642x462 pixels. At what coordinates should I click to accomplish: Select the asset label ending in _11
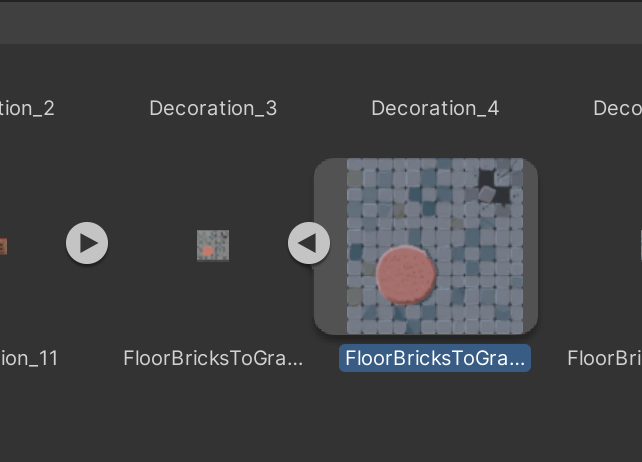point(29,358)
